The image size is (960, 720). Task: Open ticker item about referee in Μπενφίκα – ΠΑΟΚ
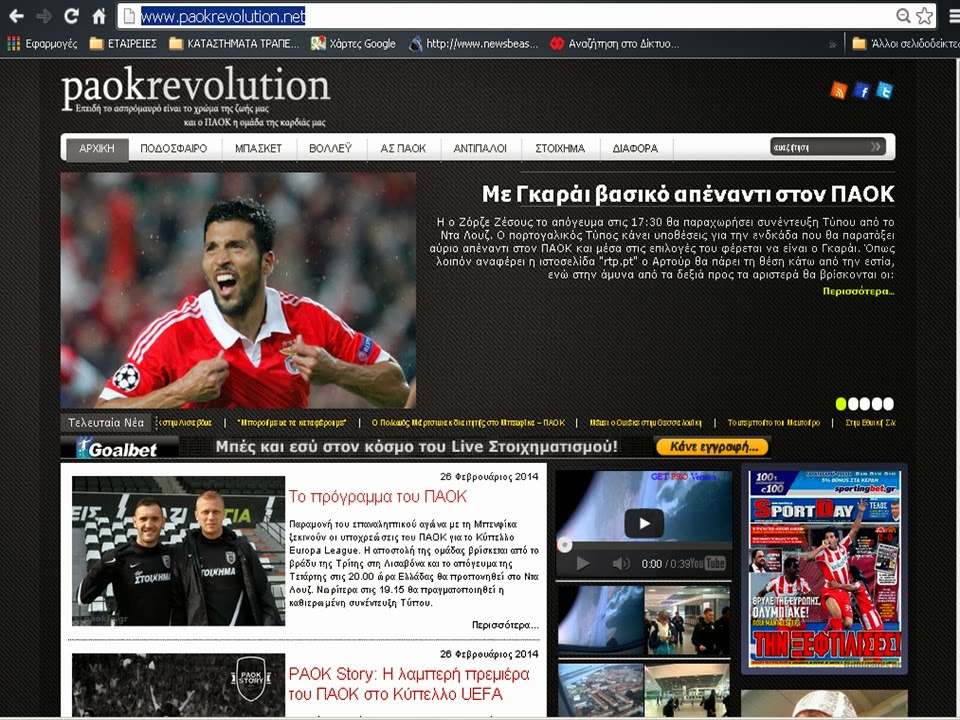pyautogui.click(x=468, y=422)
